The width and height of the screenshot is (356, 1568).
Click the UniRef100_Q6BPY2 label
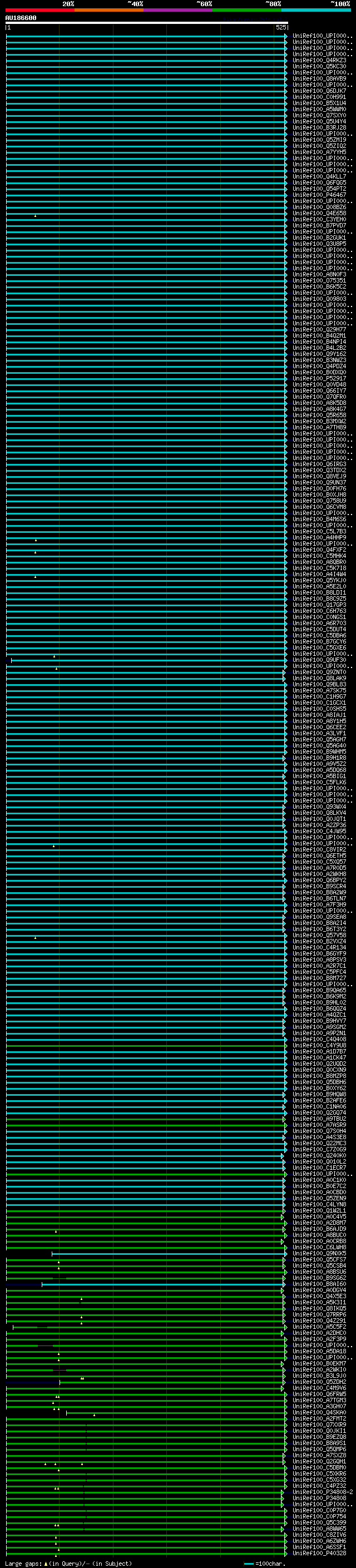coord(319,880)
